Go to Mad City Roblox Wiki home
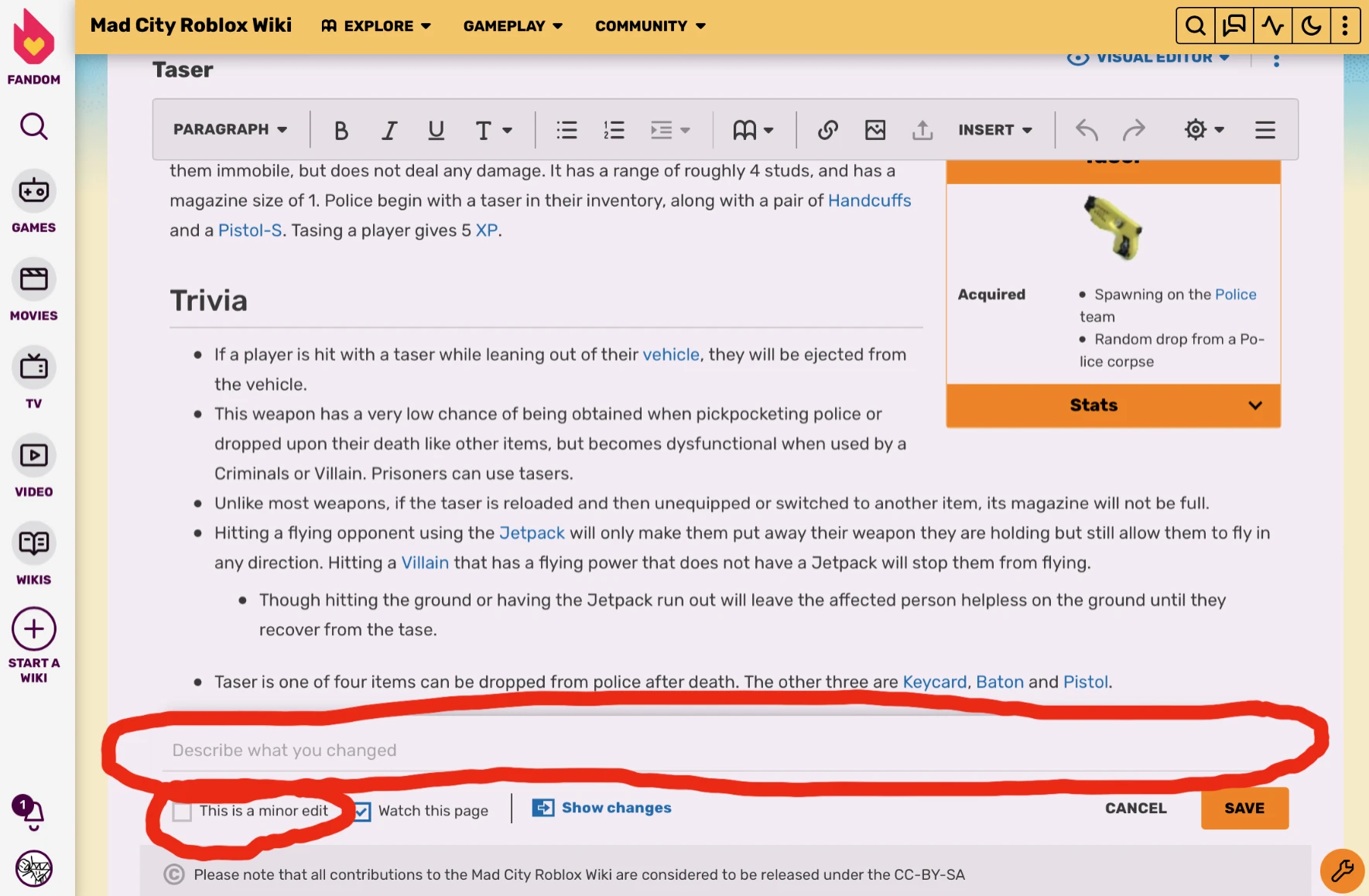The image size is (1369, 896). click(191, 26)
